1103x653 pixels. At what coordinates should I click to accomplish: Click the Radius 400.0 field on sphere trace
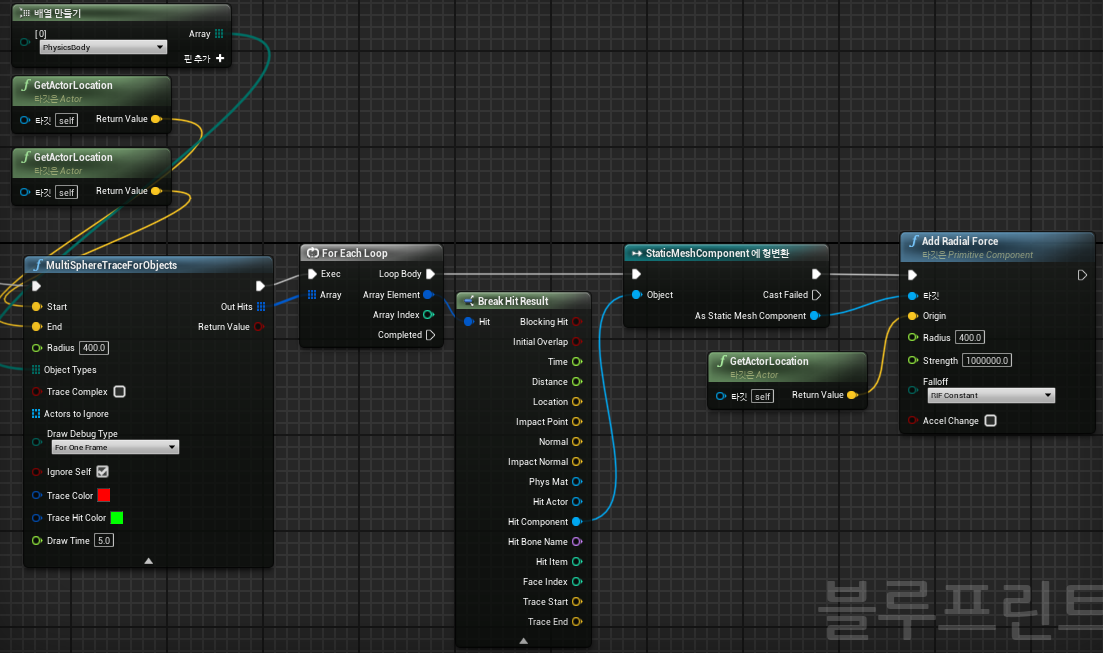coord(94,348)
